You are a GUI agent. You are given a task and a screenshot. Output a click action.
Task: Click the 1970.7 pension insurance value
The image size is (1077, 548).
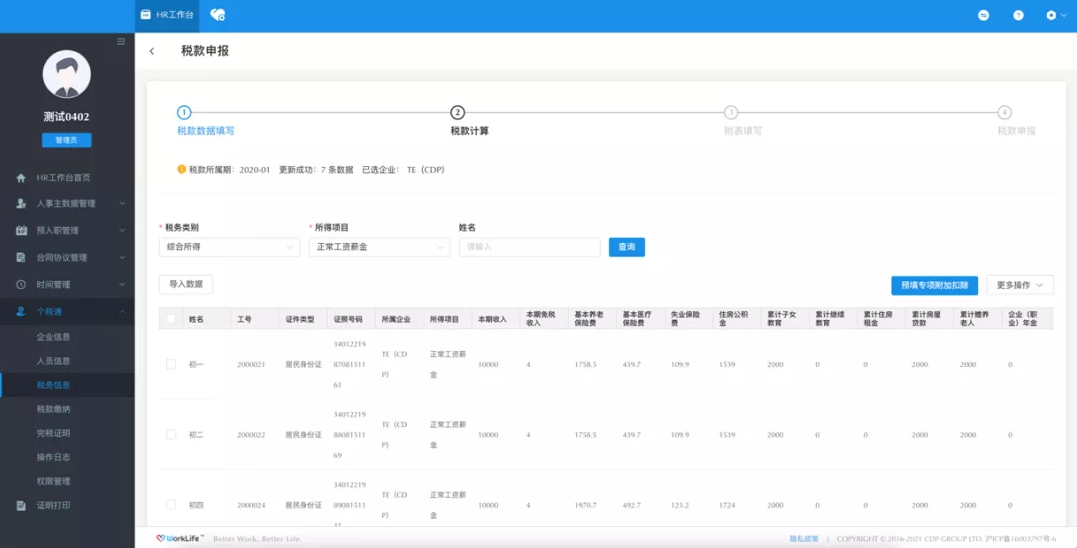coord(585,505)
